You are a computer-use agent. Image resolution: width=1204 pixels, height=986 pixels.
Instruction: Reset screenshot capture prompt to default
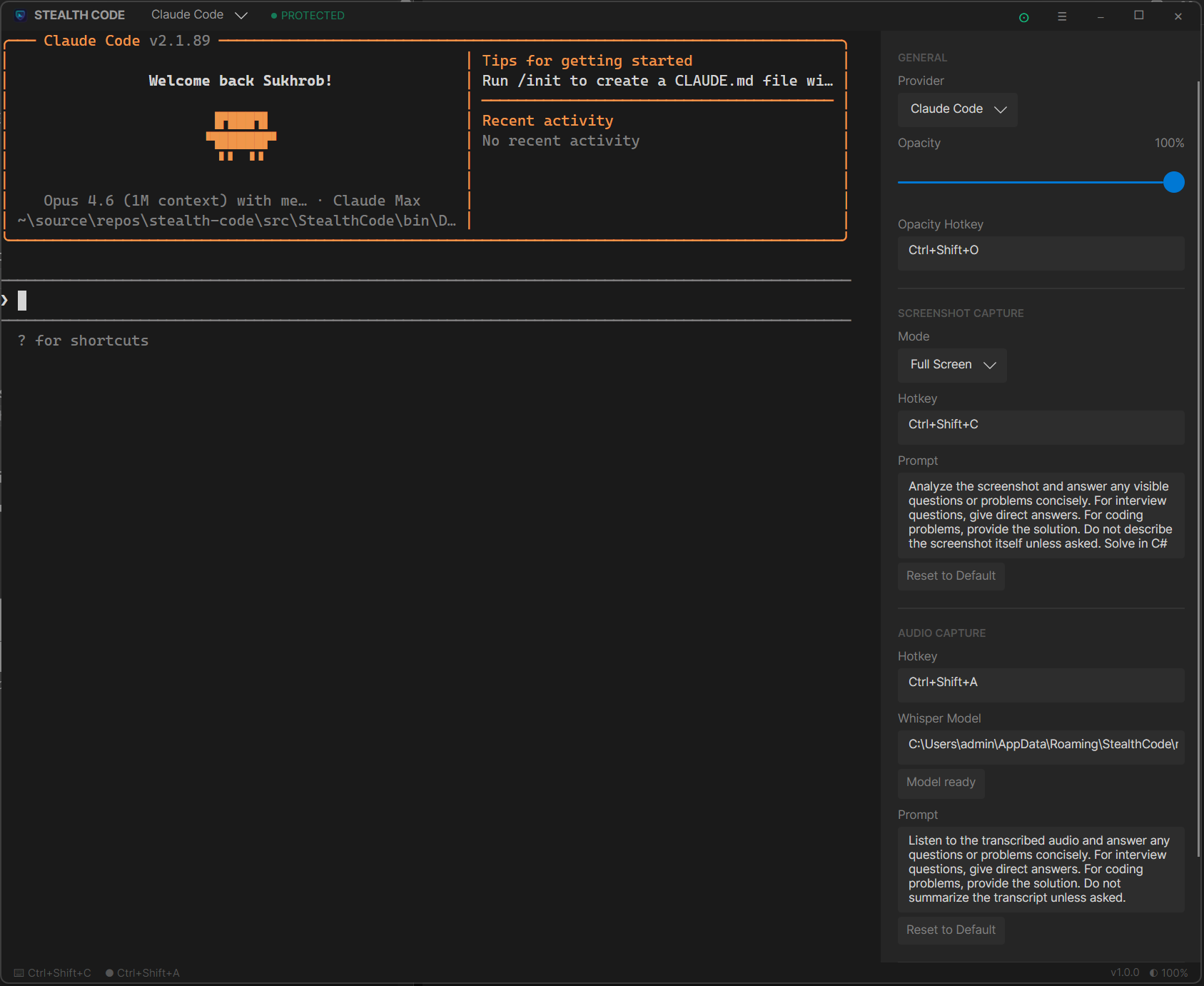pos(951,576)
